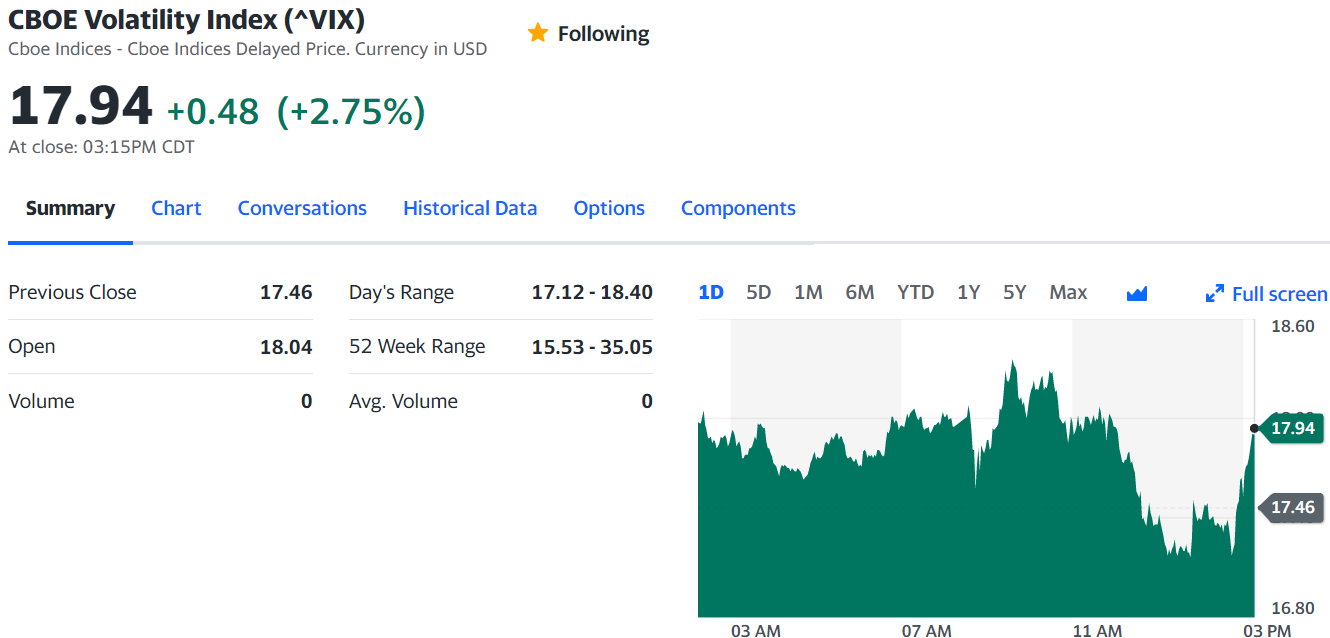Click the Open value 18.04
Screen dimensions: 1330x638
(x=286, y=347)
